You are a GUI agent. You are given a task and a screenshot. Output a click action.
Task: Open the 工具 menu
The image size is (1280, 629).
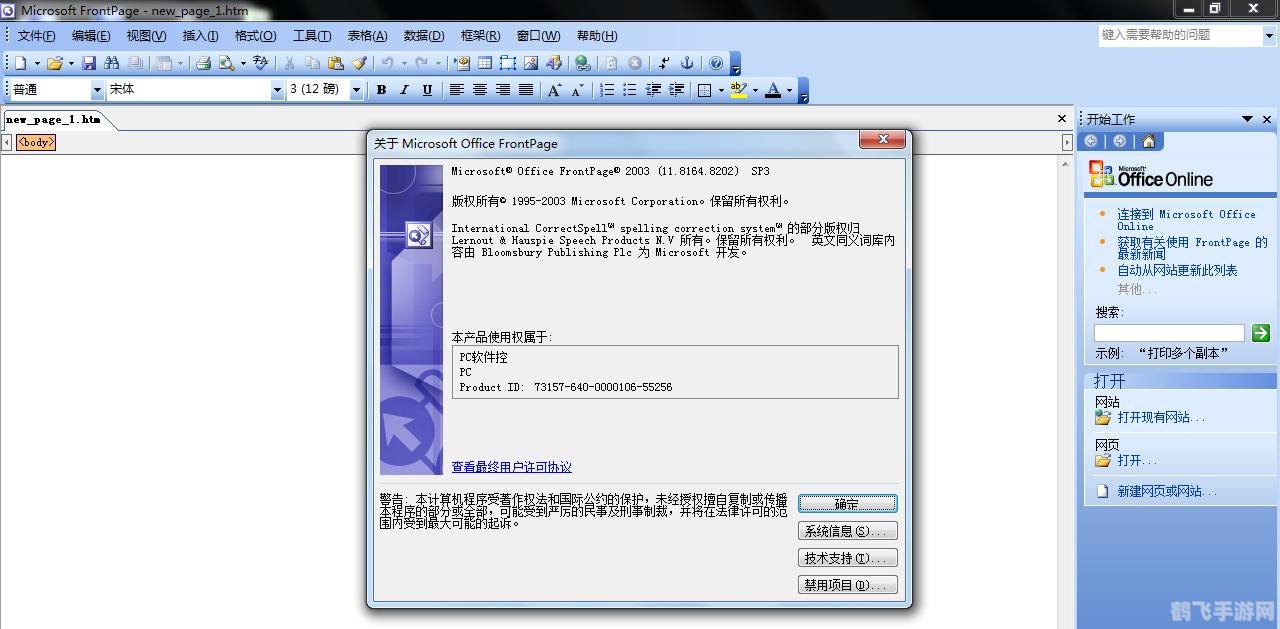coord(311,35)
